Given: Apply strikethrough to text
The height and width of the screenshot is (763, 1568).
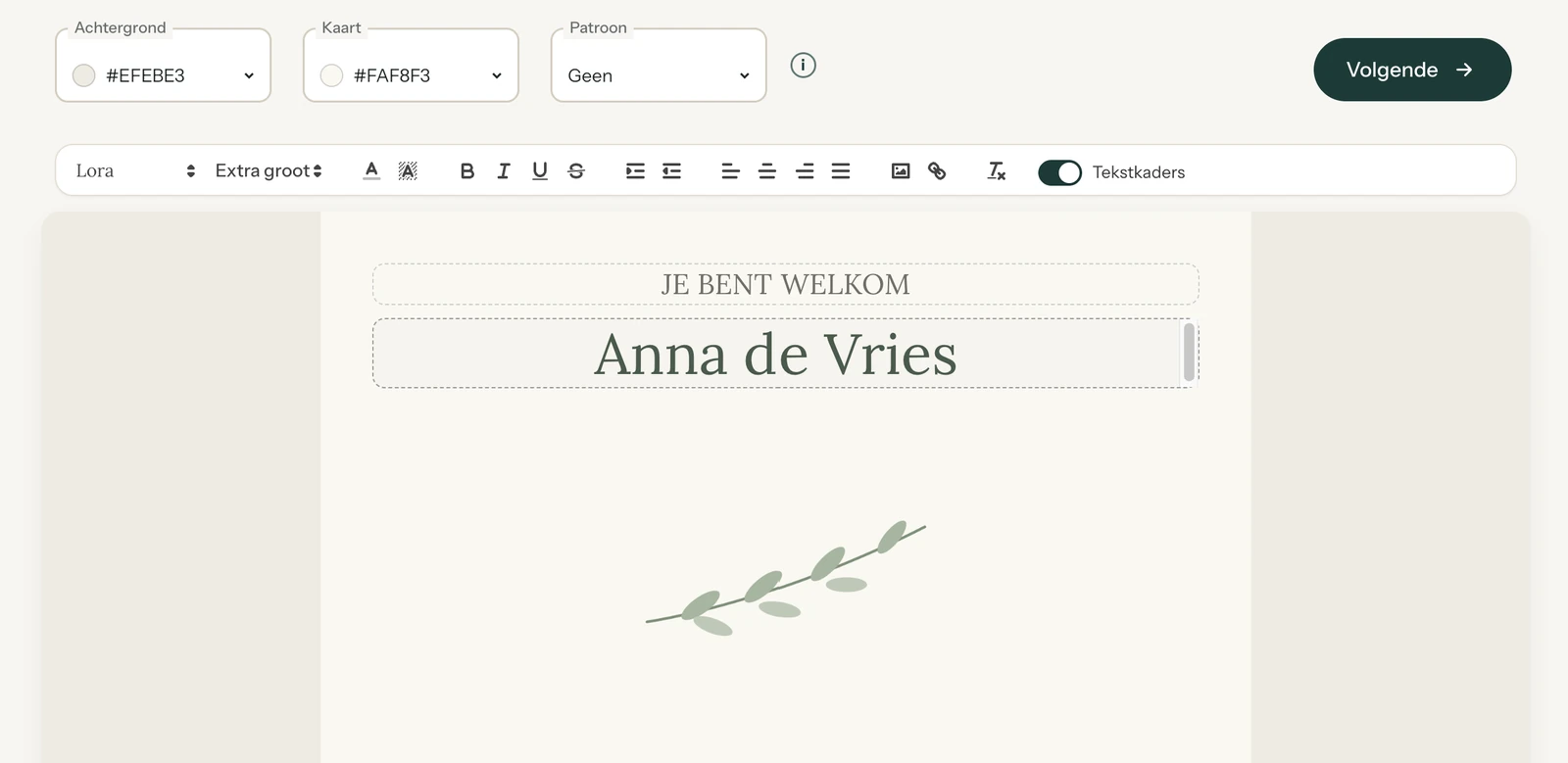Looking at the screenshot, I should pos(576,171).
